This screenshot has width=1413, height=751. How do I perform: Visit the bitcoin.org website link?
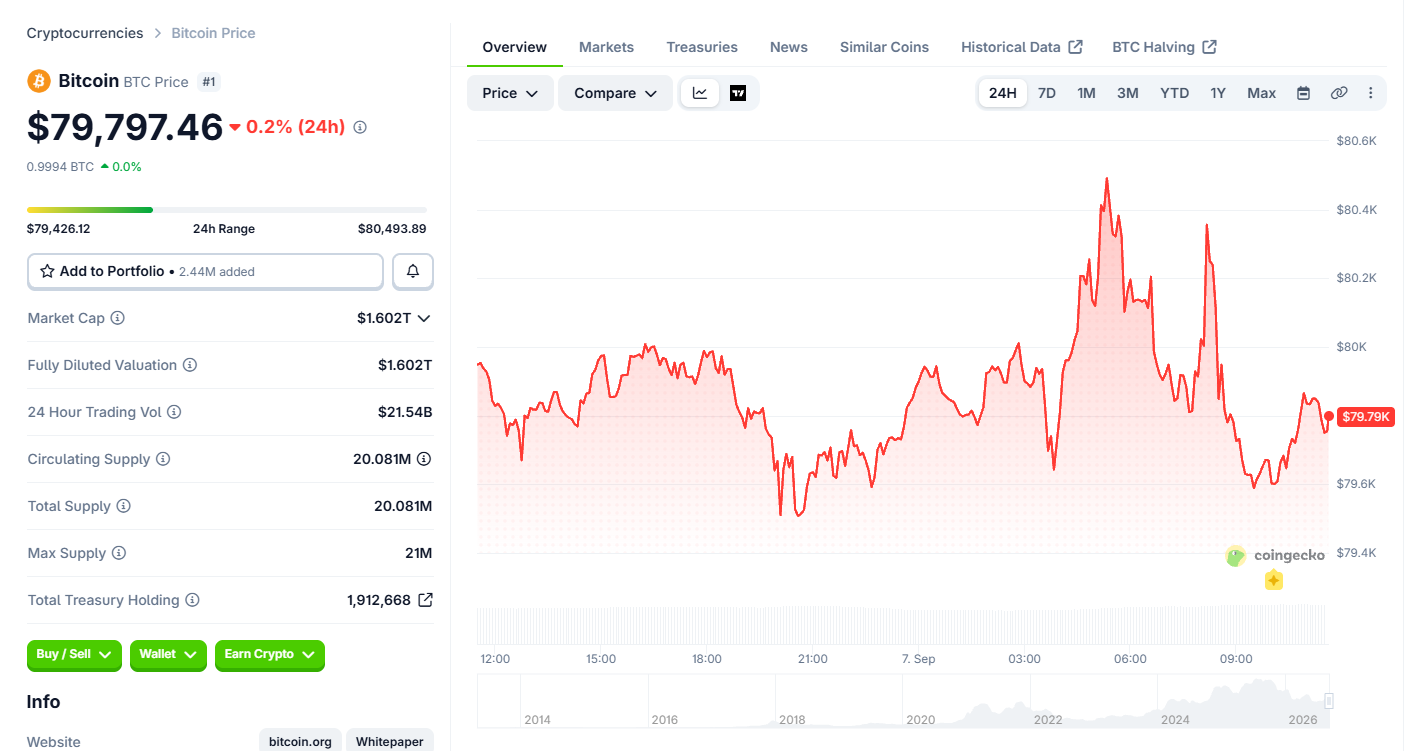[300, 742]
